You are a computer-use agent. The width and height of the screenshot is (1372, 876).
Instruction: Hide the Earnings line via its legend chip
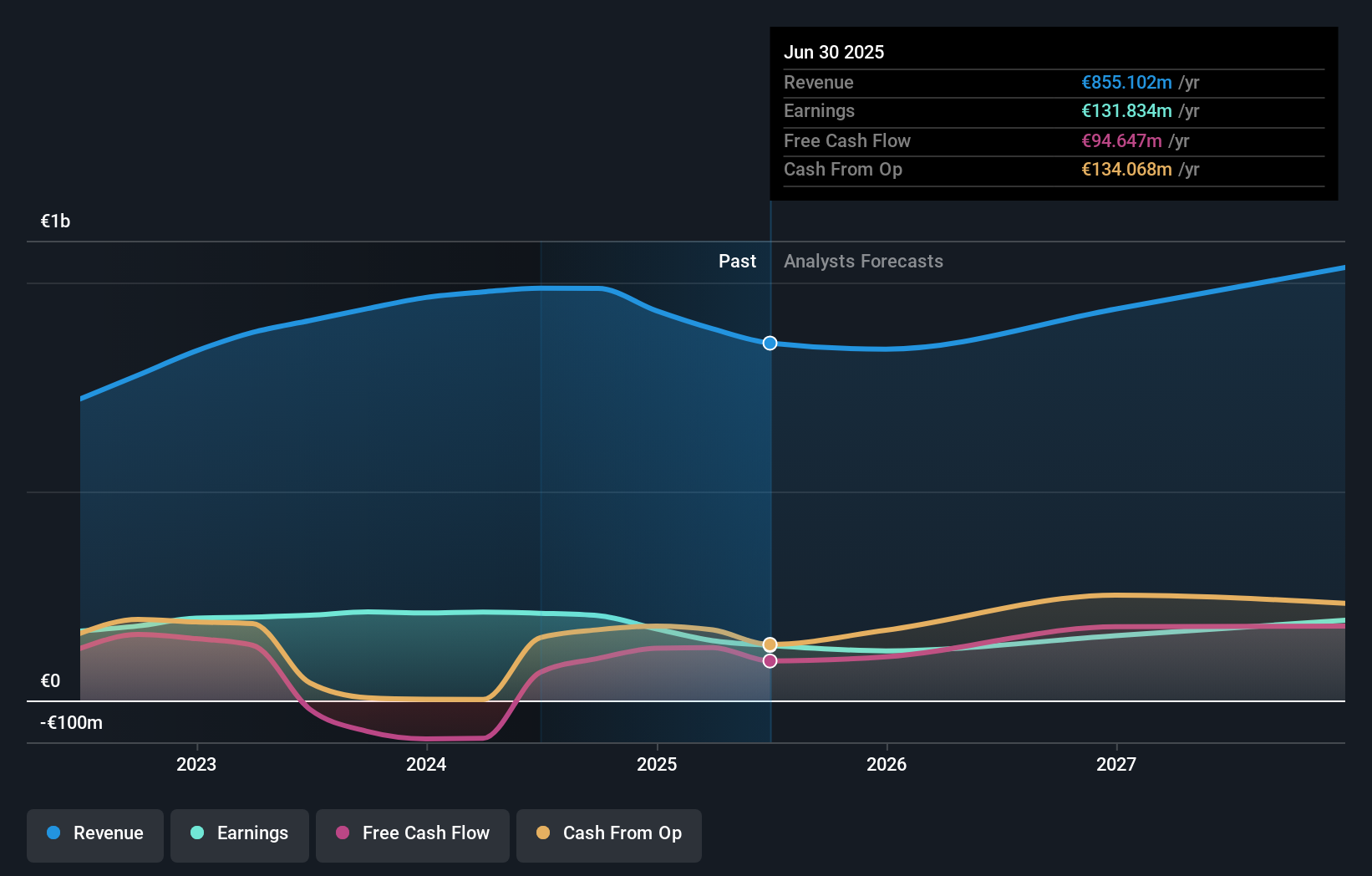(240, 834)
